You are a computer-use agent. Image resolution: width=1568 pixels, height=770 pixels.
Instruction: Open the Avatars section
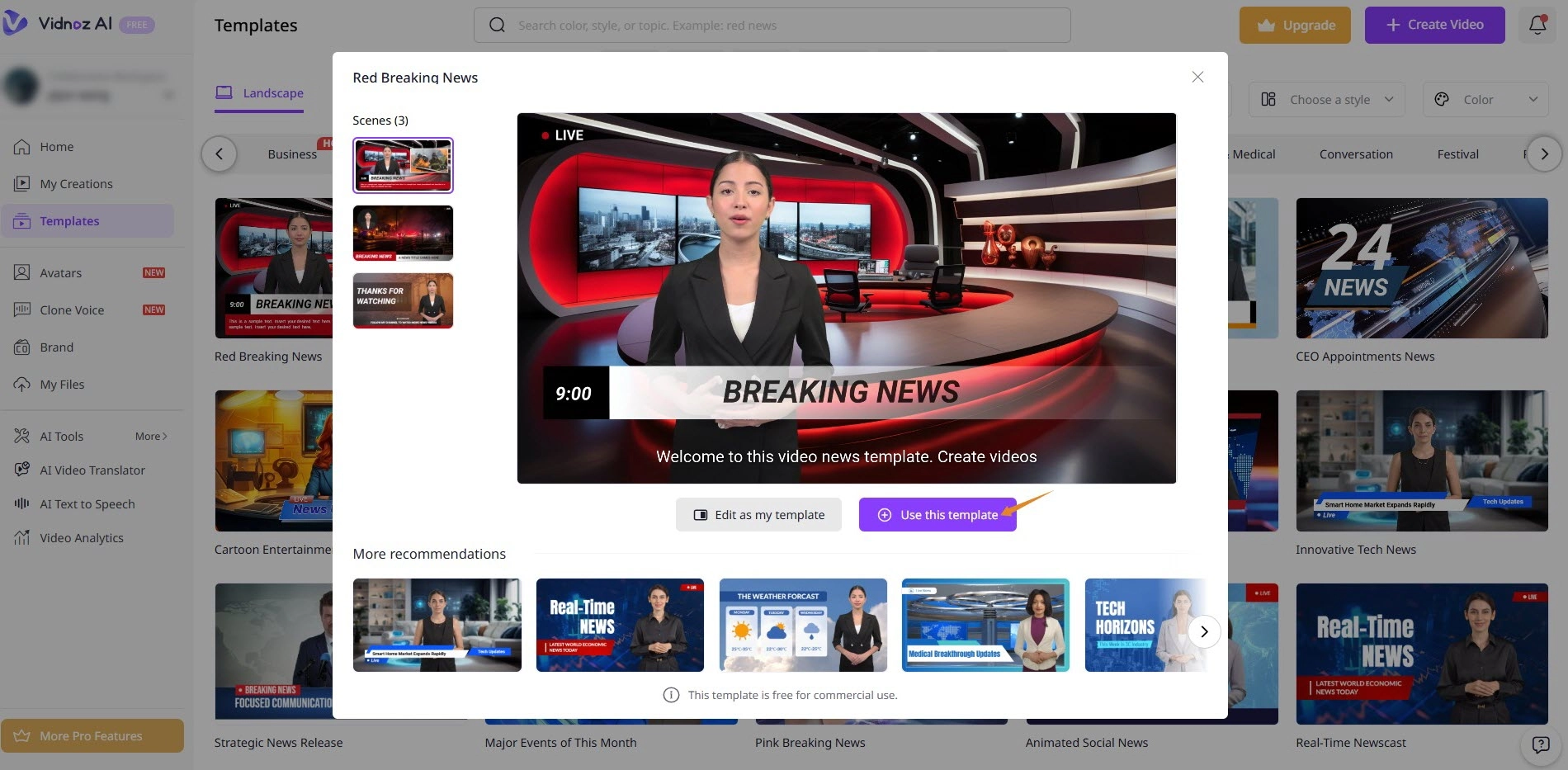[61, 272]
